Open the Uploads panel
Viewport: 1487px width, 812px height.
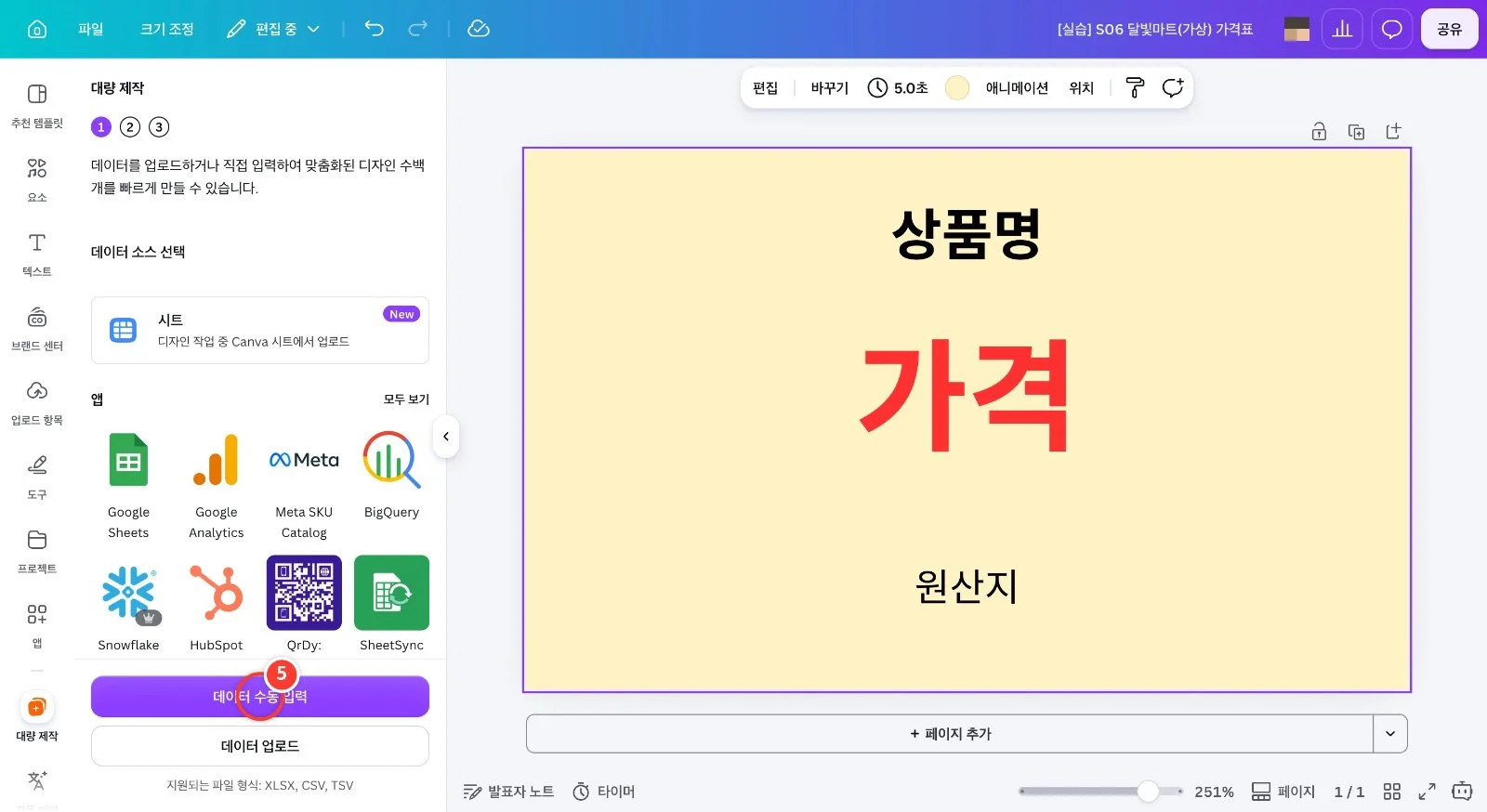(x=37, y=402)
